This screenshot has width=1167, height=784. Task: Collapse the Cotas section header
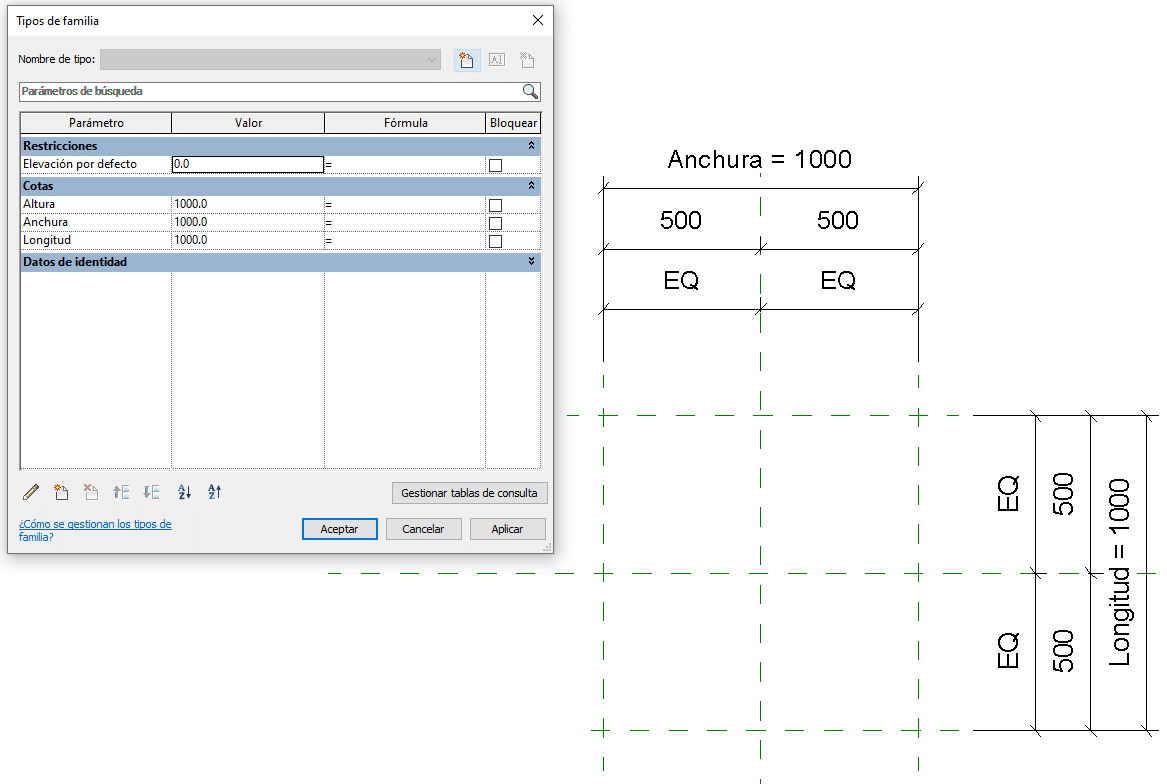[x=530, y=185]
